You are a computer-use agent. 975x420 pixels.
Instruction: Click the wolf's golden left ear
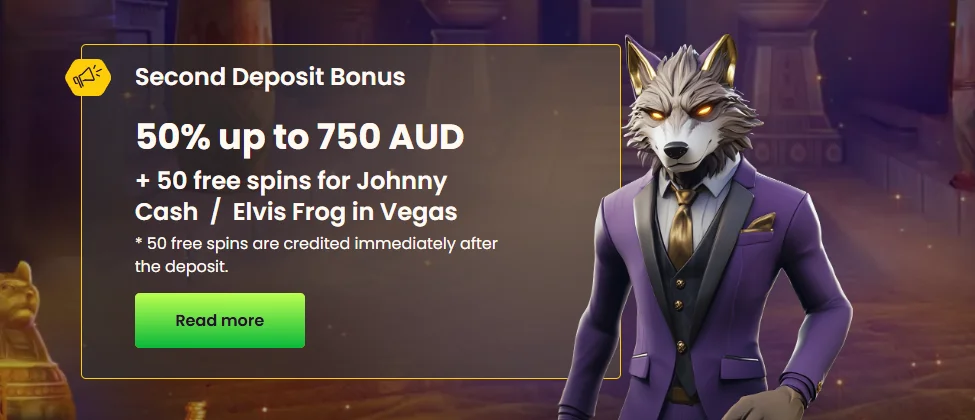pos(639,67)
